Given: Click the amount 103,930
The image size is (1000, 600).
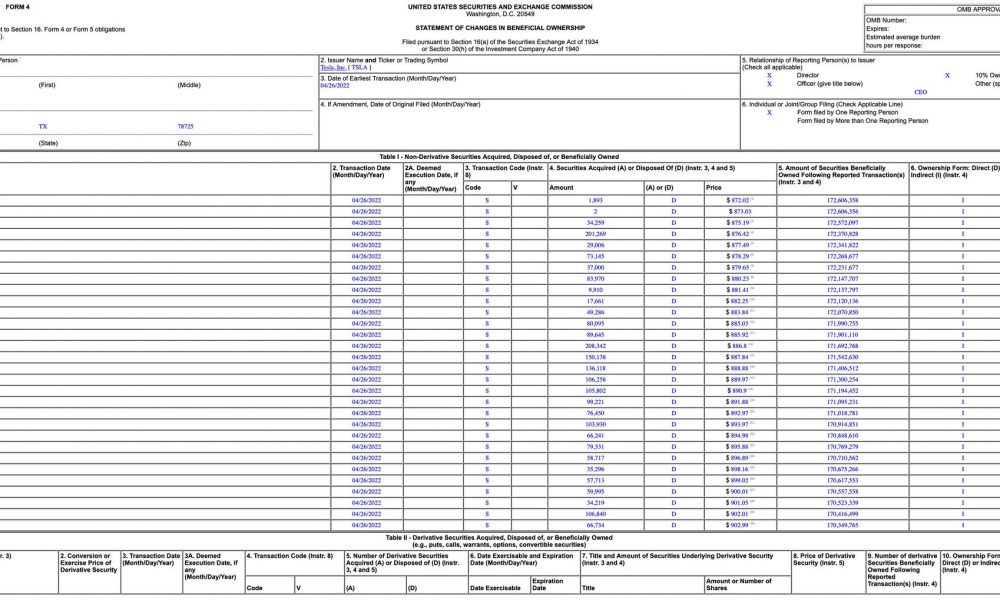Looking at the screenshot, I should click(595, 425).
